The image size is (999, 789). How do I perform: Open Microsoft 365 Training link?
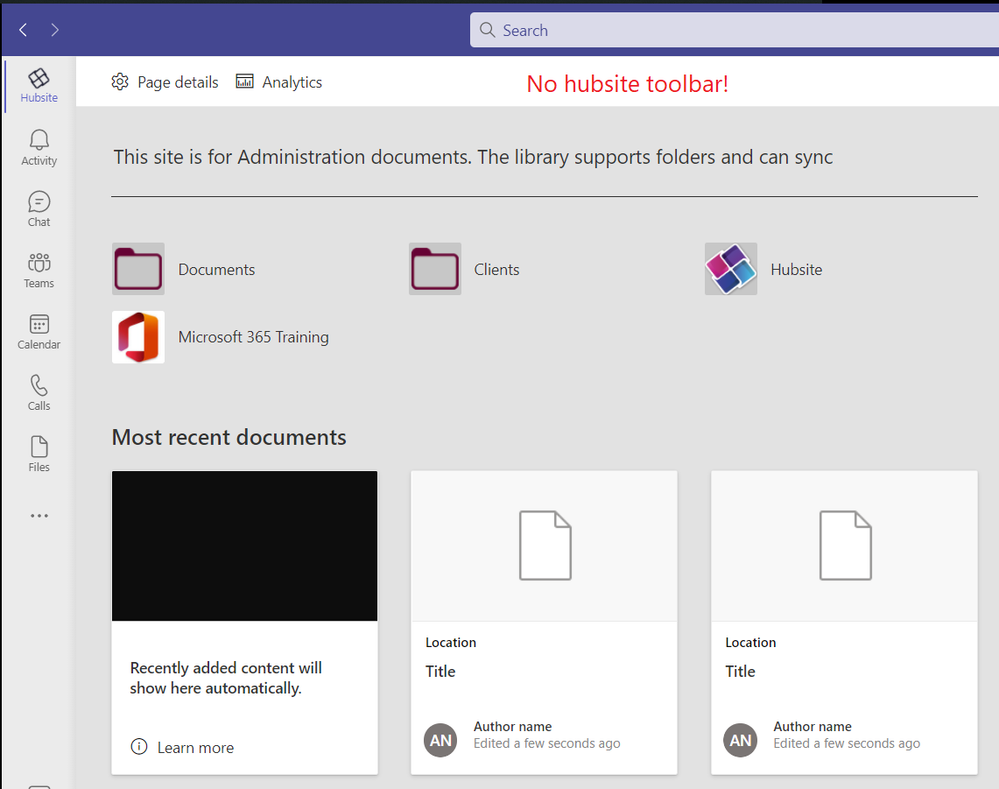click(x=254, y=337)
